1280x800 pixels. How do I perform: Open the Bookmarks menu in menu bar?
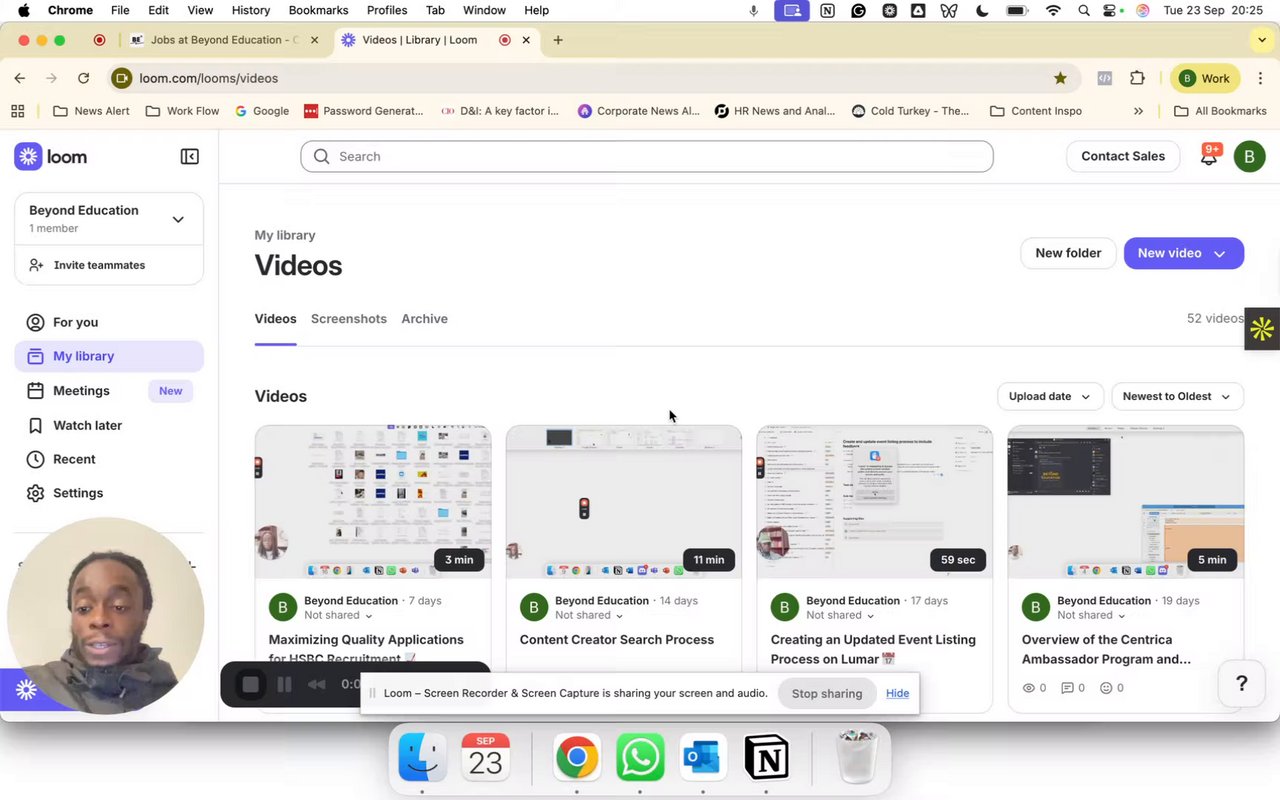click(318, 10)
